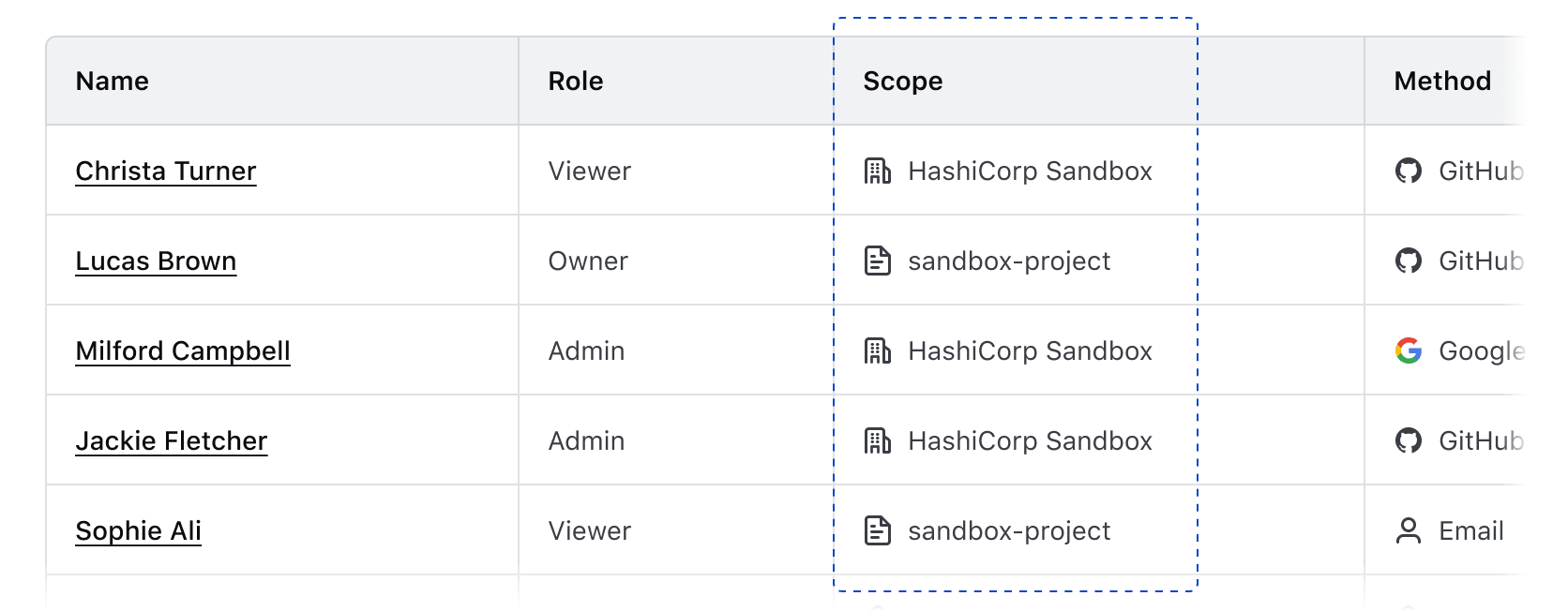Click the GitHub icon in Jackie Fletcher's row
The image size is (1568, 611).
pos(1409,440)
